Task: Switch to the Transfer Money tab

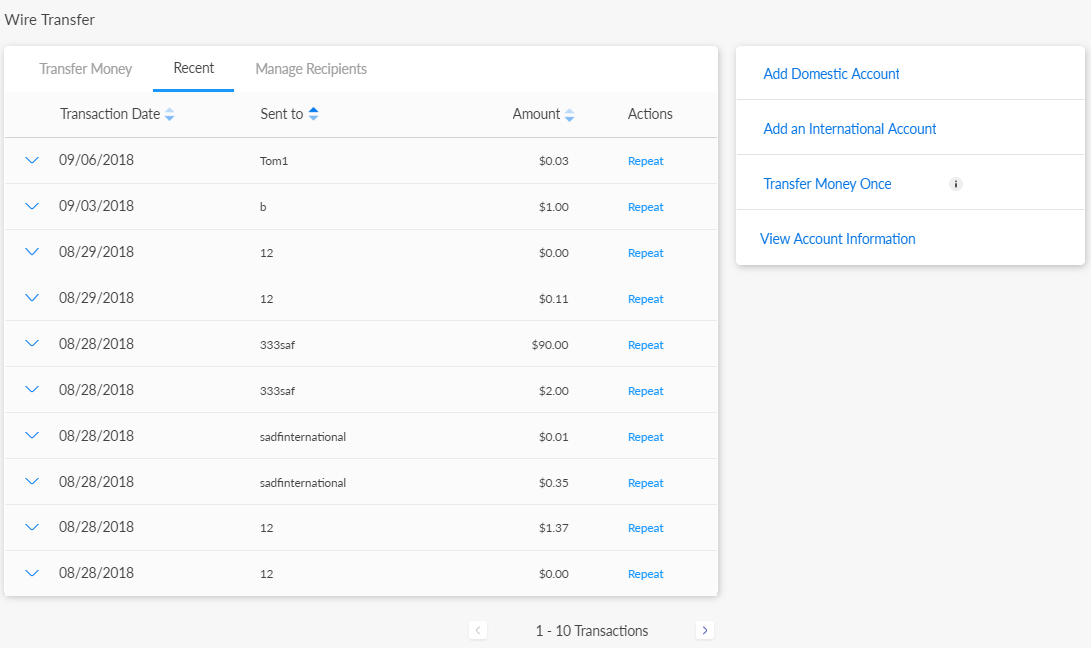Action: pyautogui.click(x=86, y=69)
